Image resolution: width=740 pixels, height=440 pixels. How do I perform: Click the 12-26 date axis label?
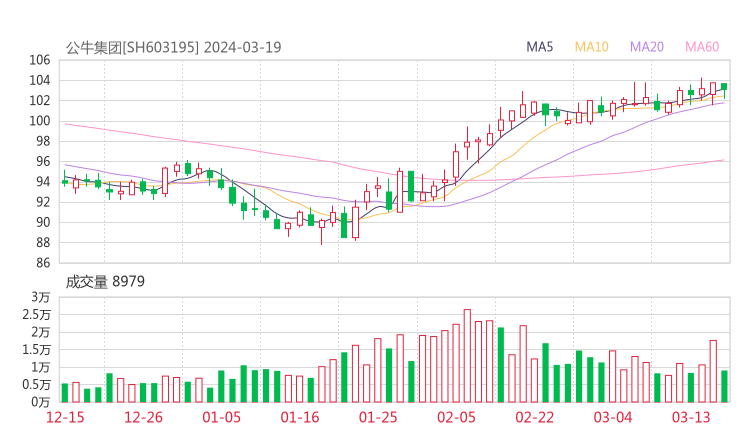click(143, 417)
